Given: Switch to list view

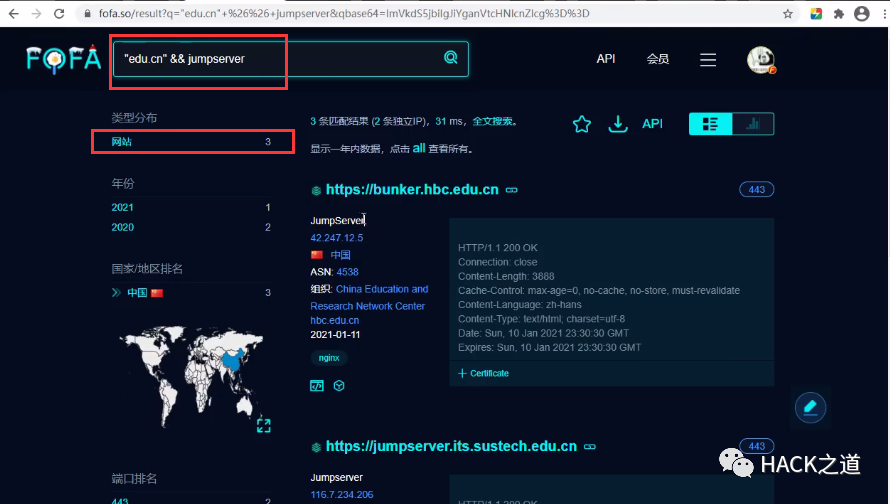Looking at the screenshot, I should tap(710, 124).
